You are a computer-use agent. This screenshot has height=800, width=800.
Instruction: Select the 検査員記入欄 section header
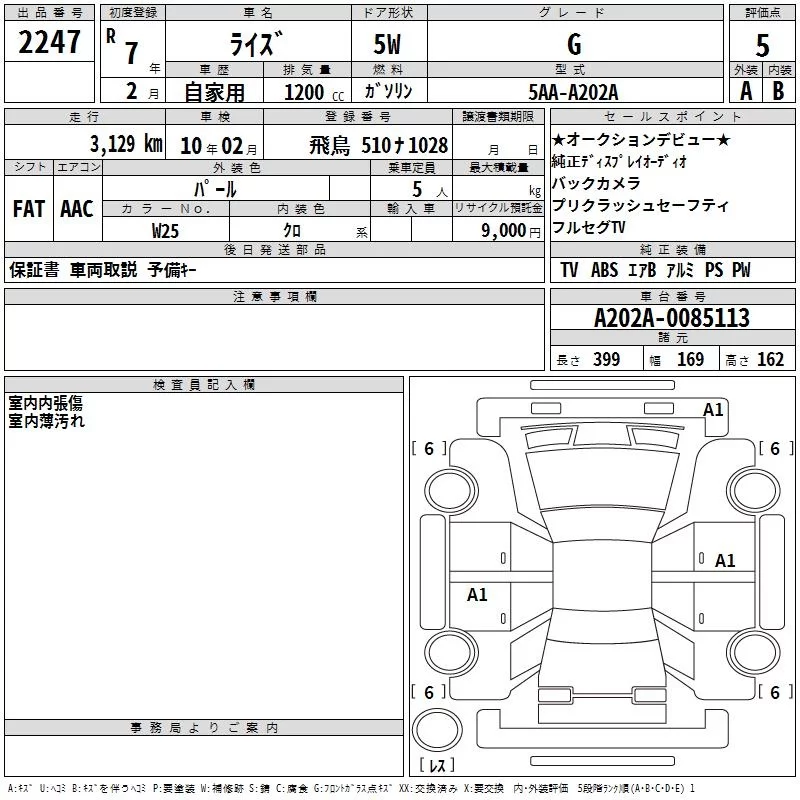[204, 385]
